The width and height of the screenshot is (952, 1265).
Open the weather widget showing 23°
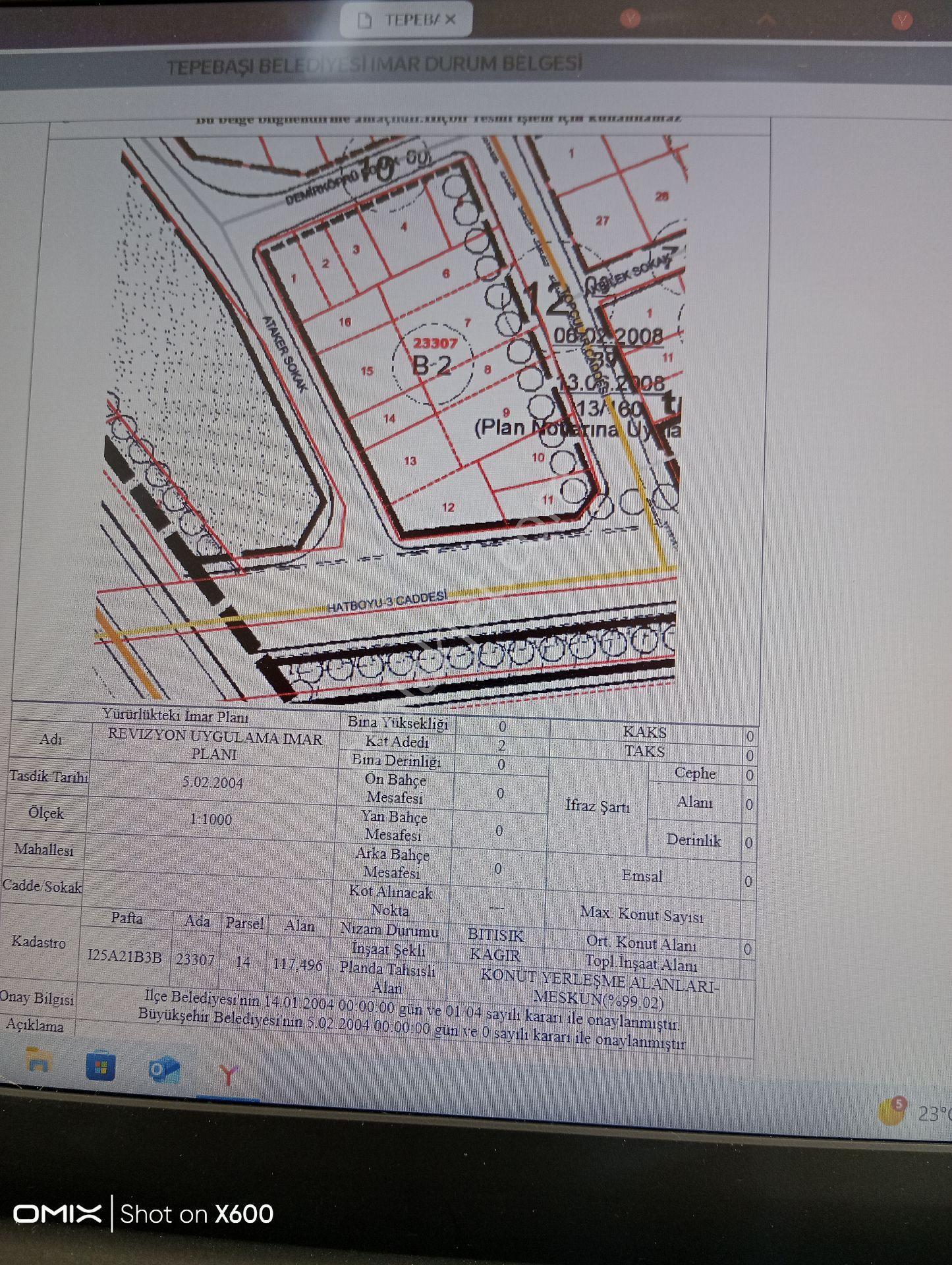[916, 1112]
